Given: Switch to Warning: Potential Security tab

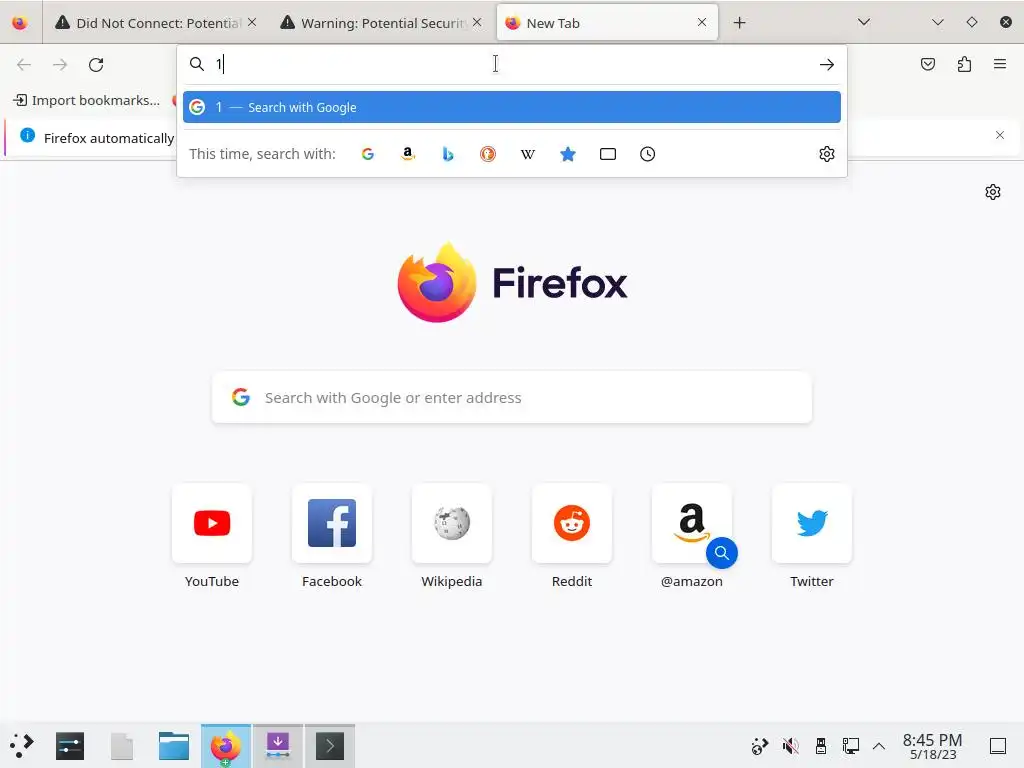Looking at the screenshot, I should tap(381, 23).
